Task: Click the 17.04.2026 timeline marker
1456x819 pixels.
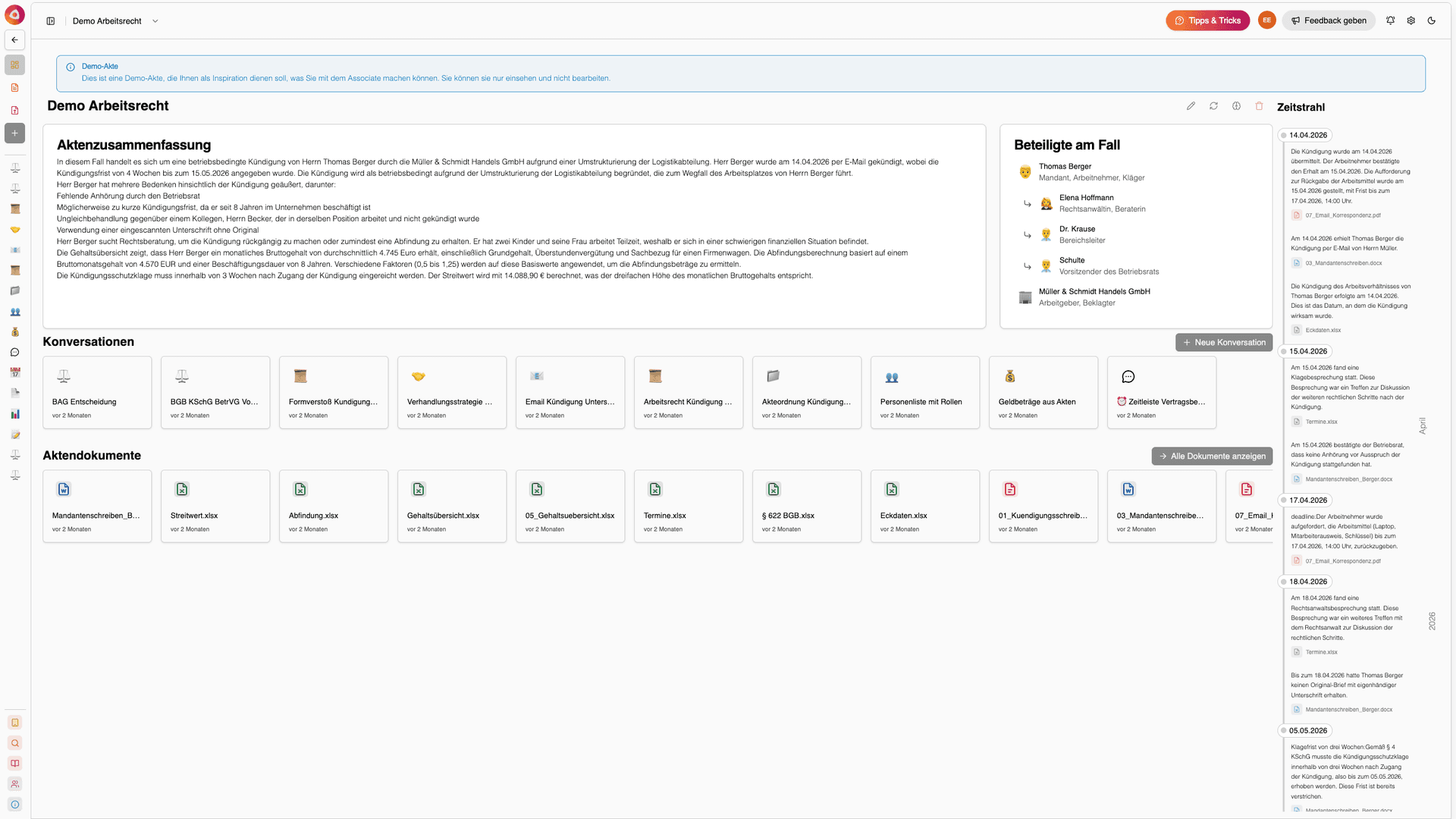Action: (x=1305, y=500)
